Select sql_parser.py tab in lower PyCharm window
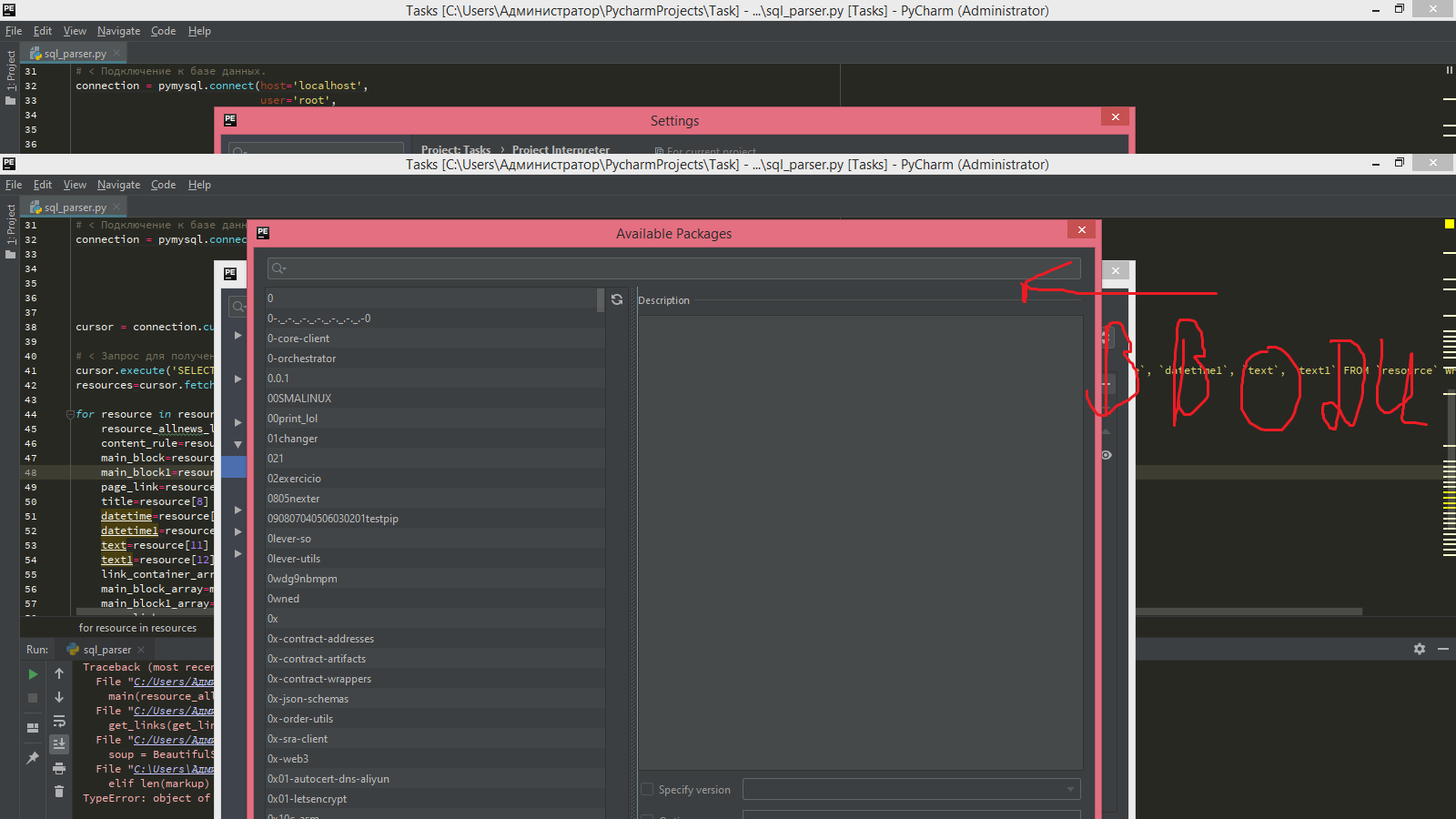This screenshot has width=1456, height=819. pos(75,207)
